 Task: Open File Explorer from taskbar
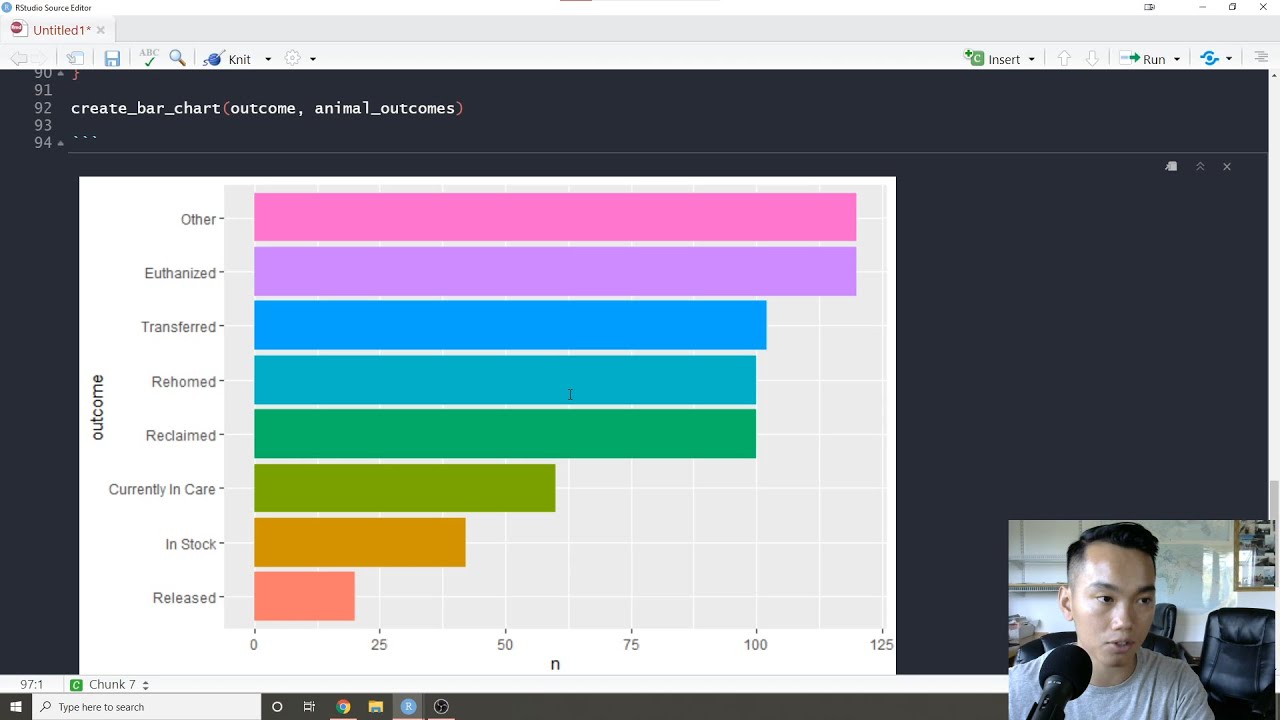coord(376,707)
